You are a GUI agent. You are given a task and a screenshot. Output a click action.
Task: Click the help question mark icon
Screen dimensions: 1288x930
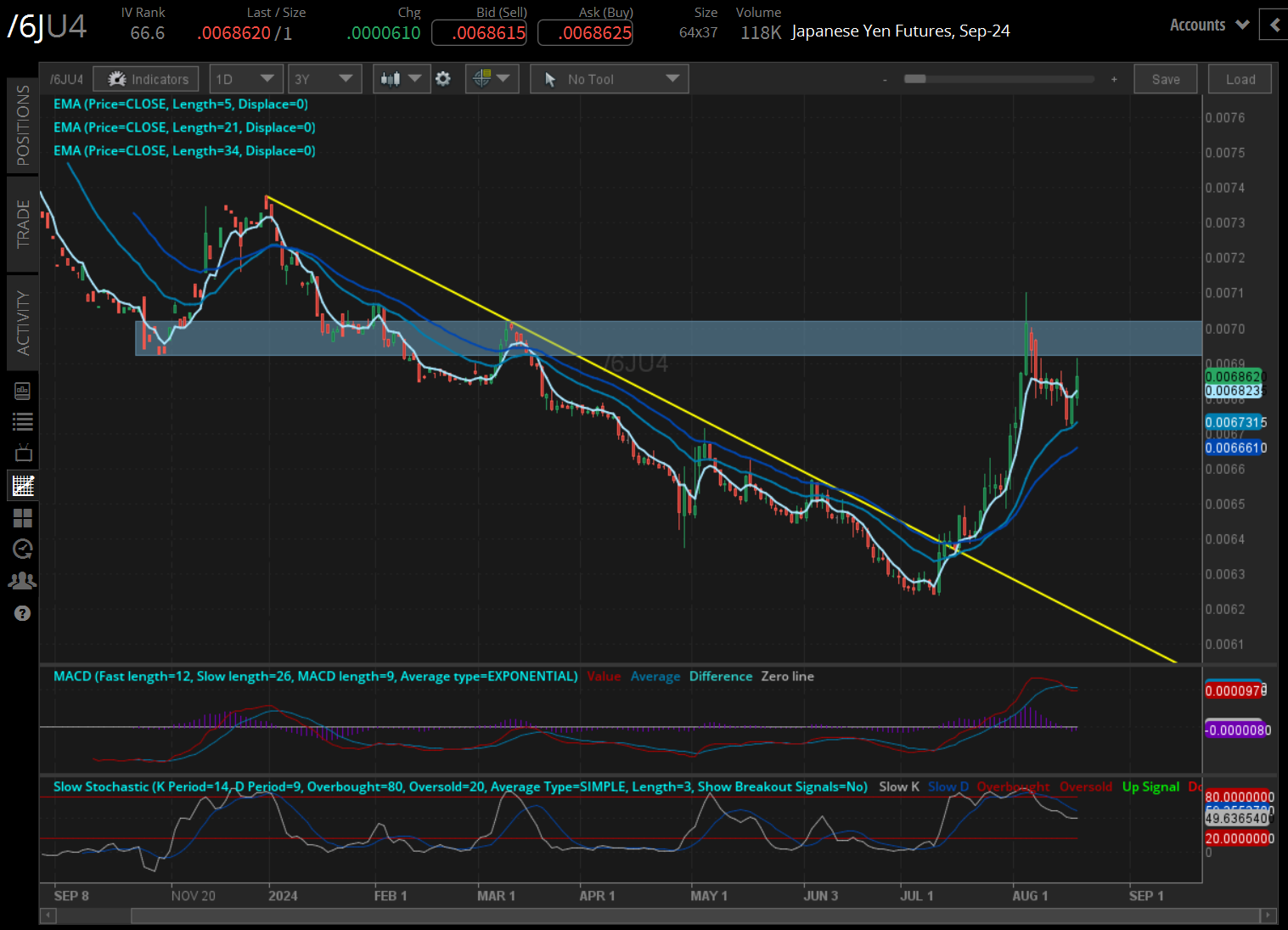click(23, 613)
